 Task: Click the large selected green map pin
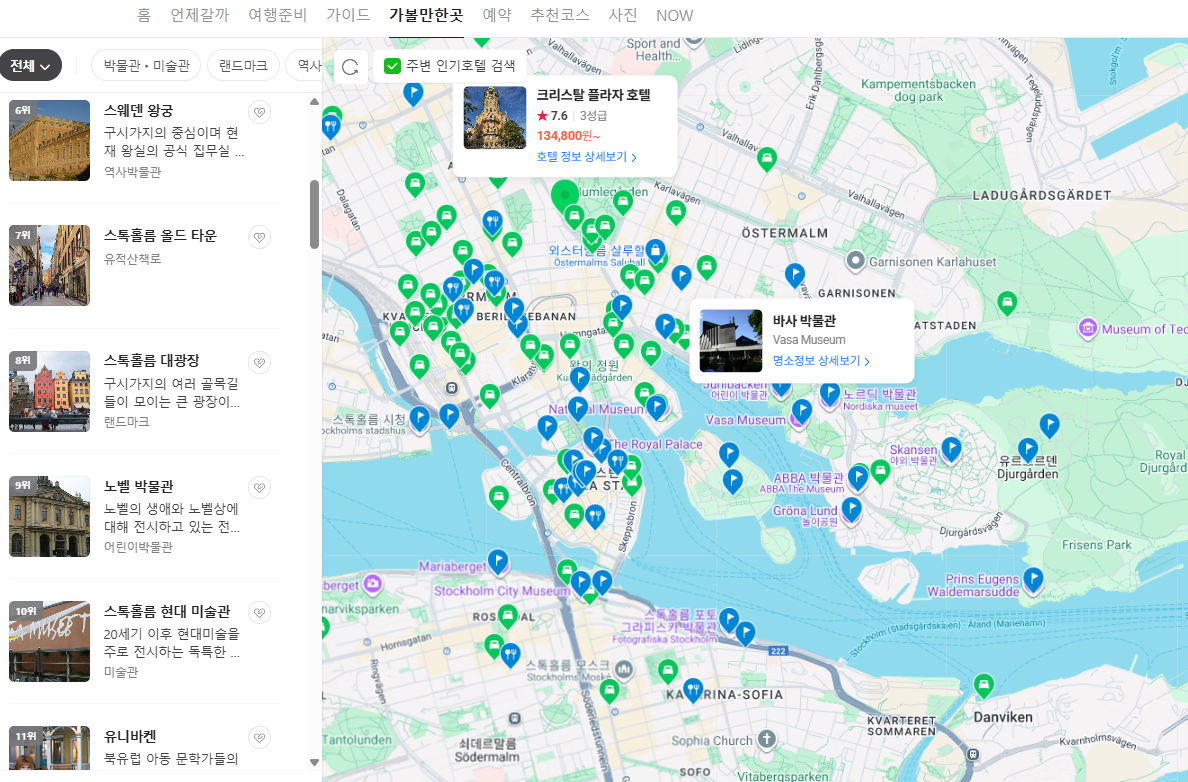click(x=564, y=196)
